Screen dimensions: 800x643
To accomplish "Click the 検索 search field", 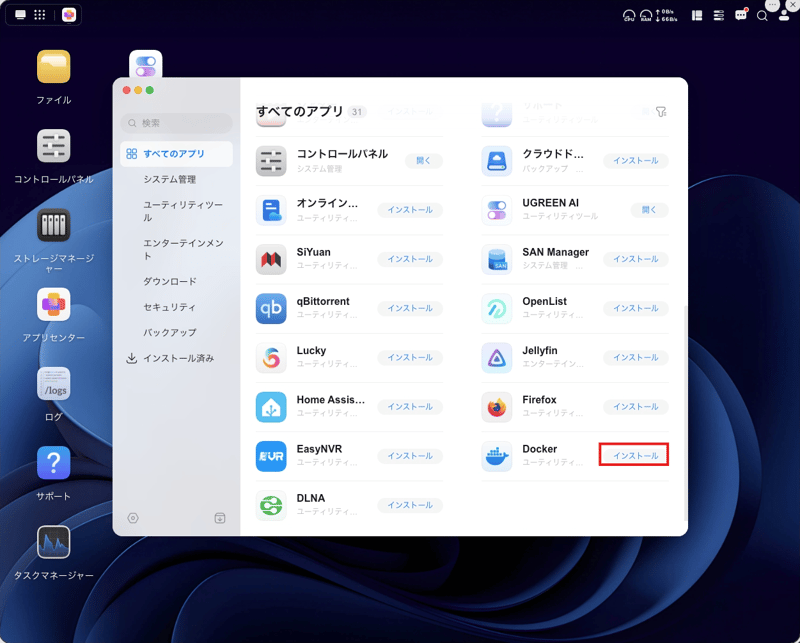I will click(177, 123).
